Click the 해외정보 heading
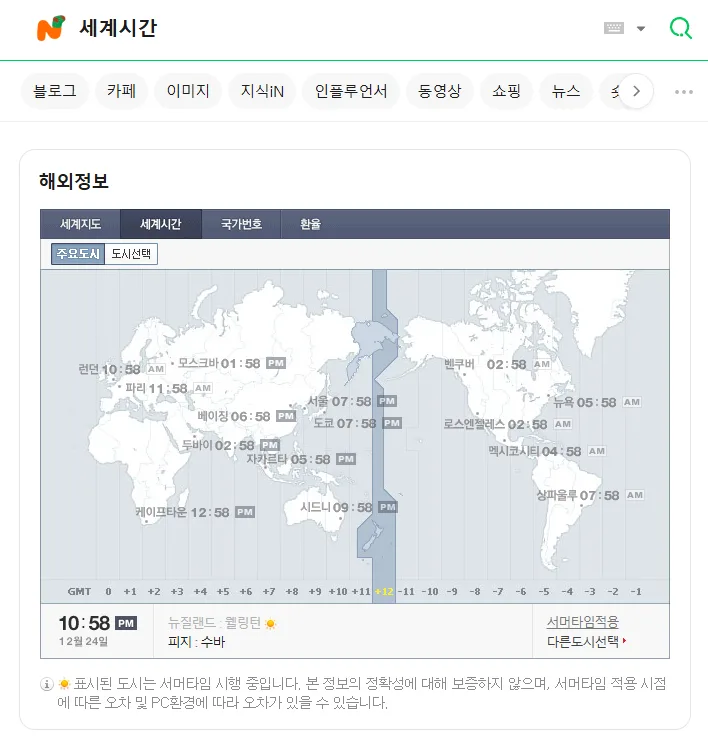The image size is (708, 748). (74, 181)
